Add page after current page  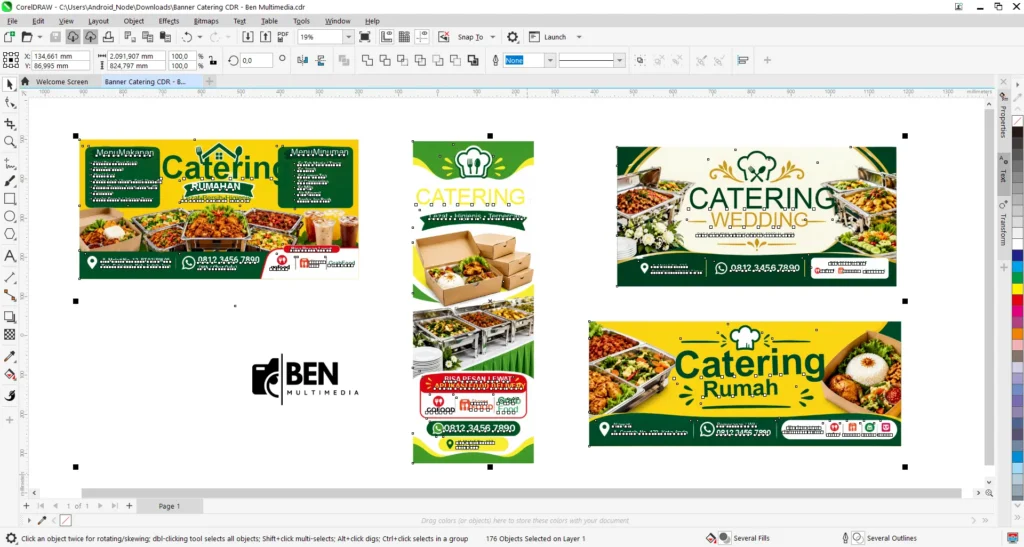[x=129, y=506]
